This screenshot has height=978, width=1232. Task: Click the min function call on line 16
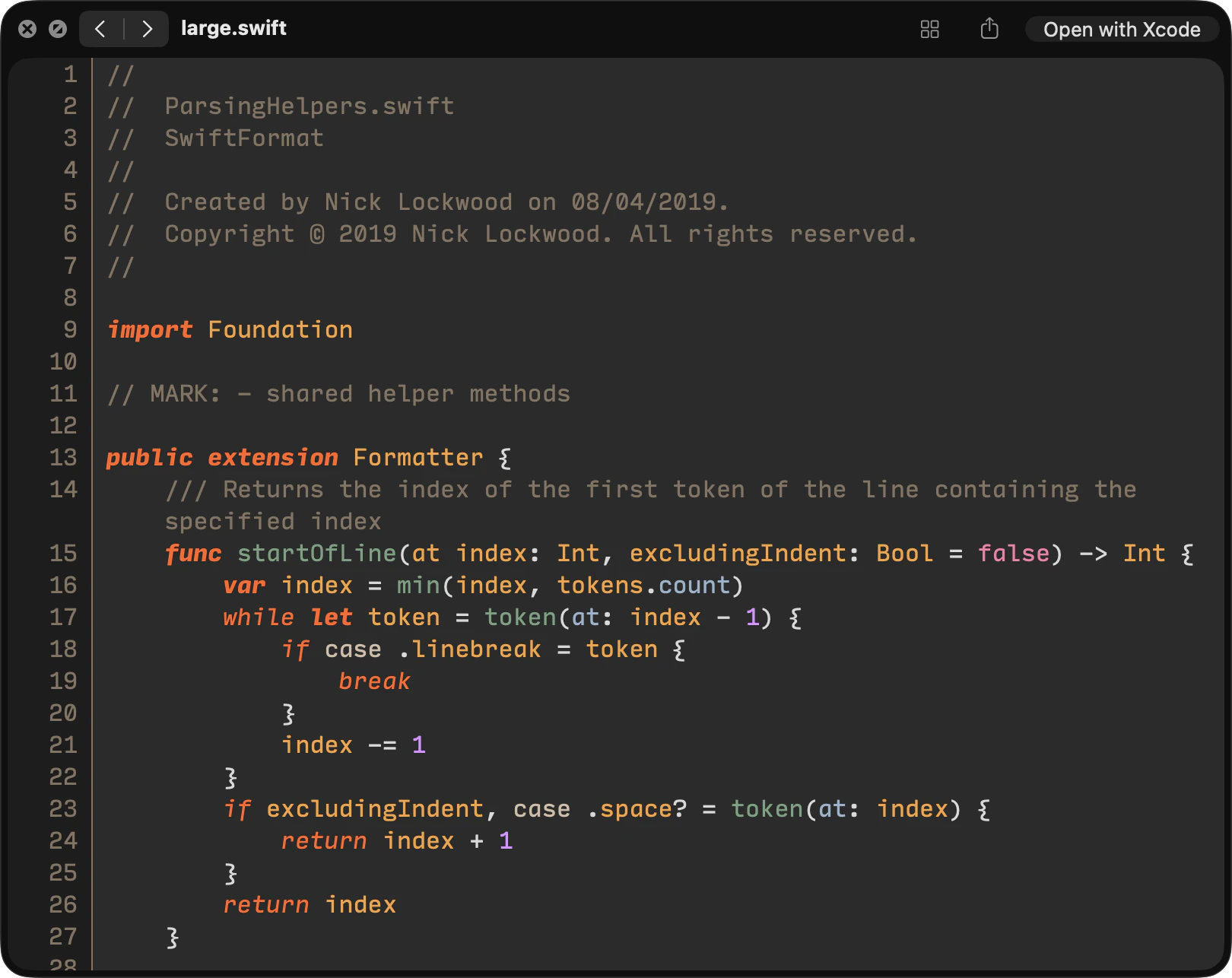418,585
